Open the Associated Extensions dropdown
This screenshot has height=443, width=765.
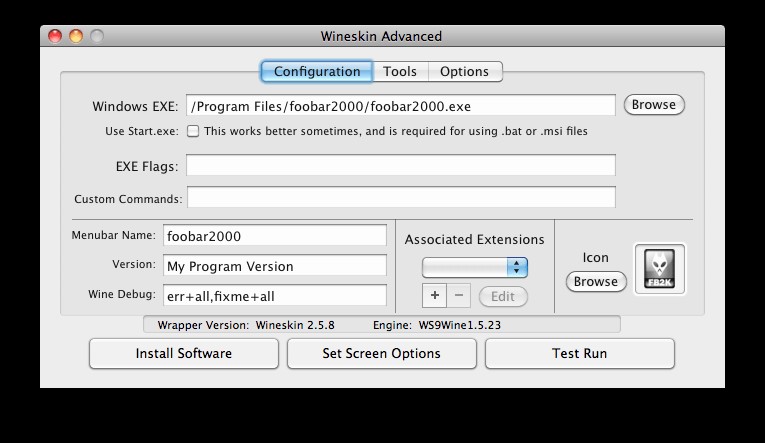pos(475,267)
